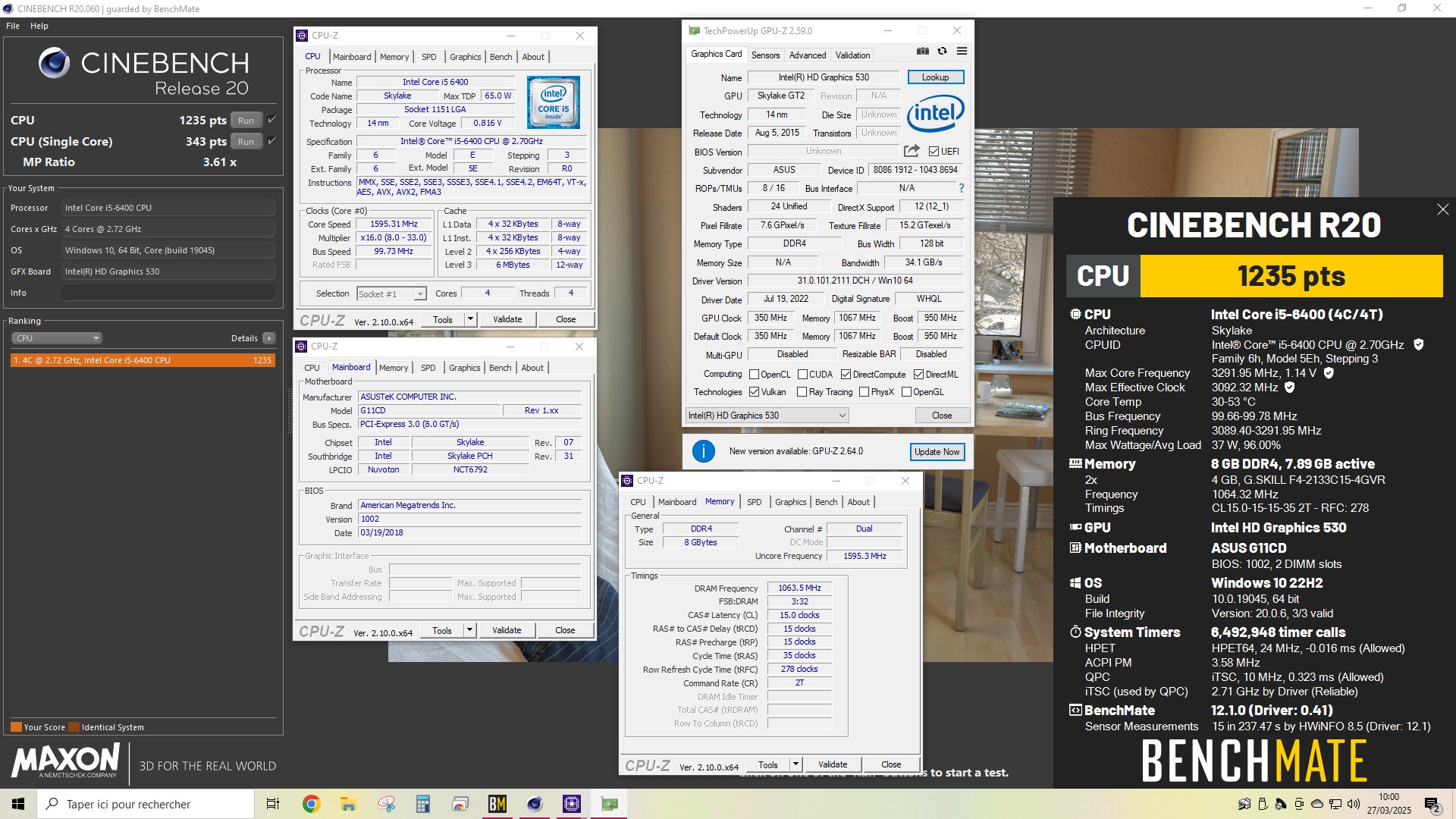Click Close button in GPU-Z window
Image resolution: width=1456 pixels, height=819 pixels.
pyautogui.click(x=942, y=416)
